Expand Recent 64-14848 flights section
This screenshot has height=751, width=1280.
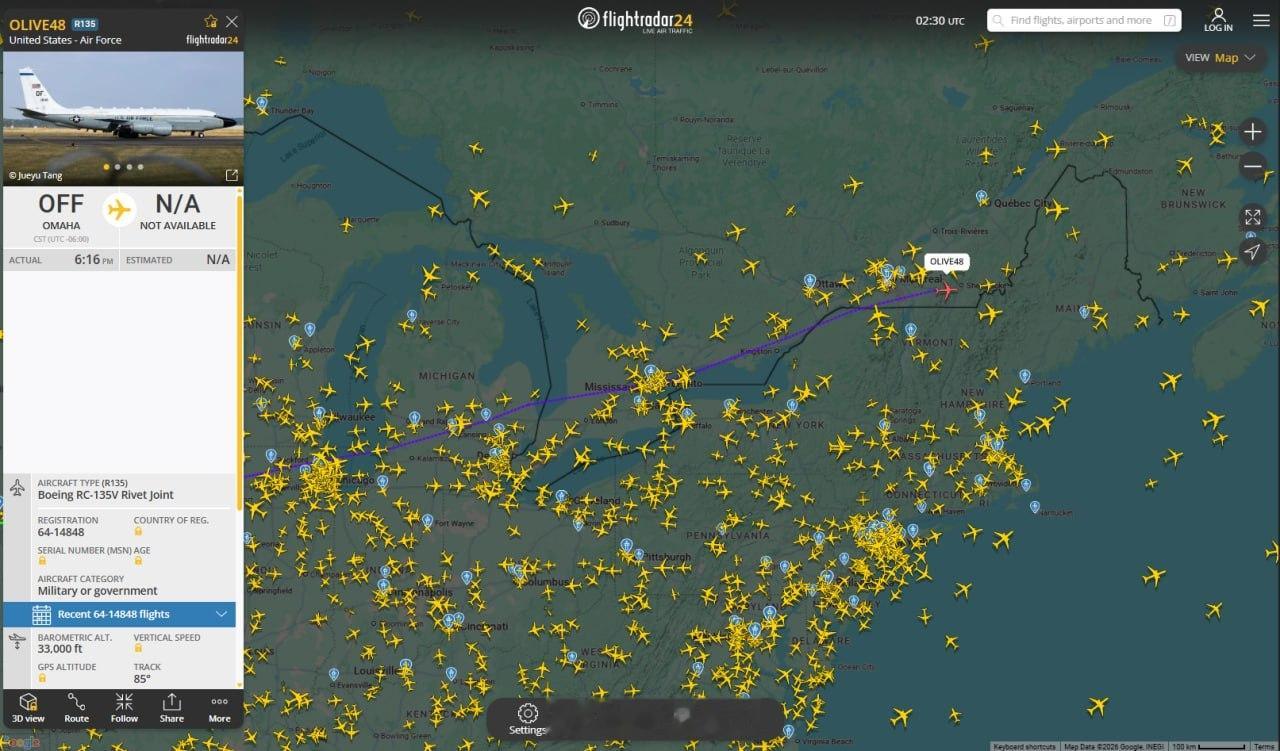tap(120, 614)
